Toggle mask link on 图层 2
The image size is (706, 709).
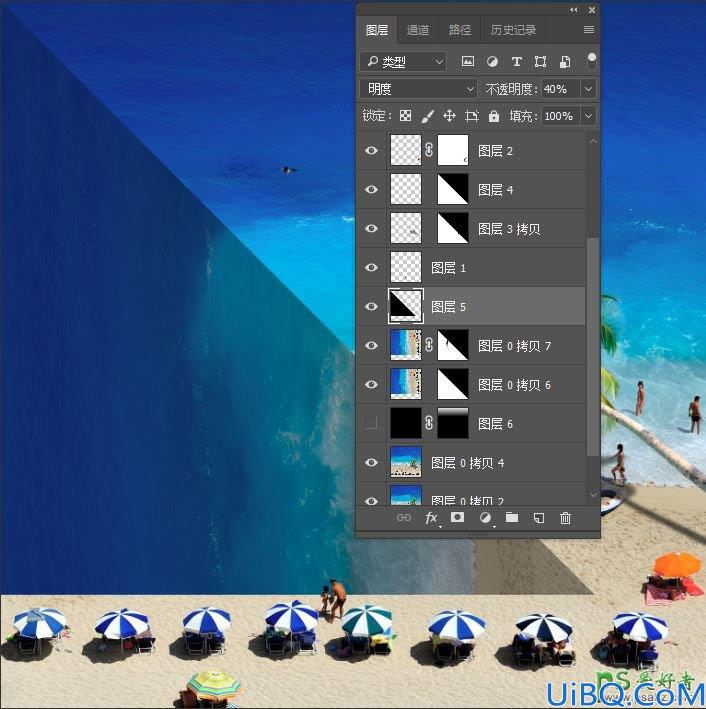pyautogui.click(x=429, y=150)
